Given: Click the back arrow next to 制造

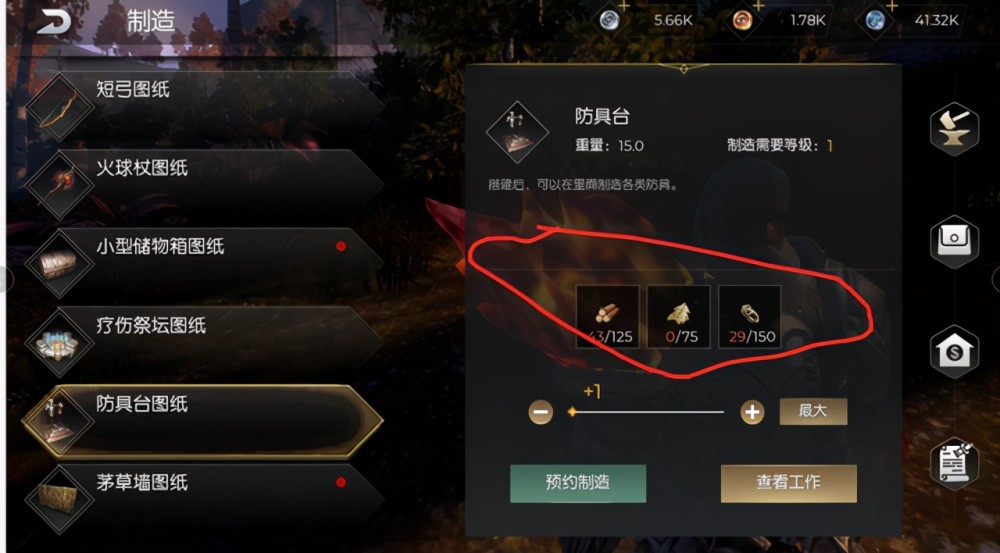Looking at the screenshot, I should [53, 22].
